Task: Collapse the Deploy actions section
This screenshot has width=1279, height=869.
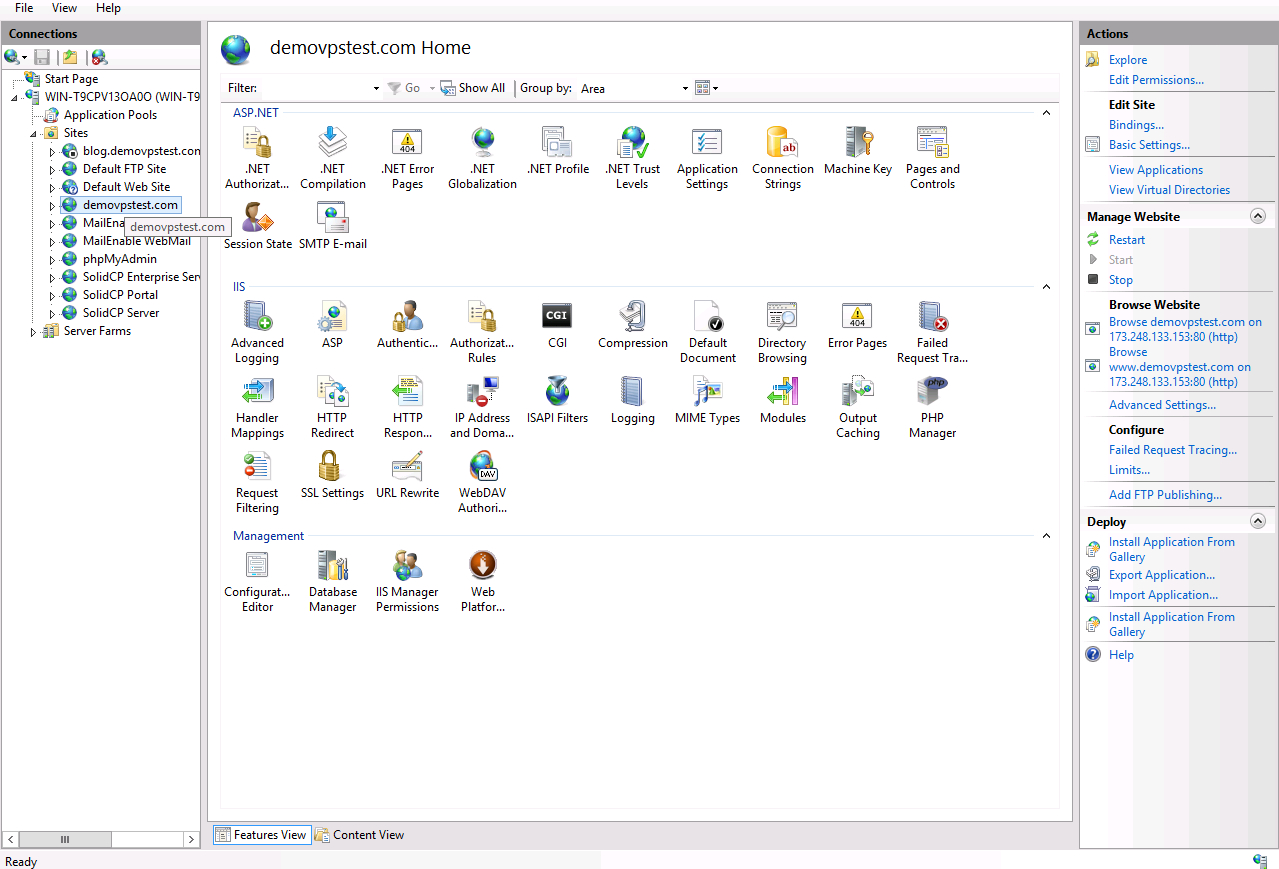Action: pyautogui.click(x=1258, y=521)
